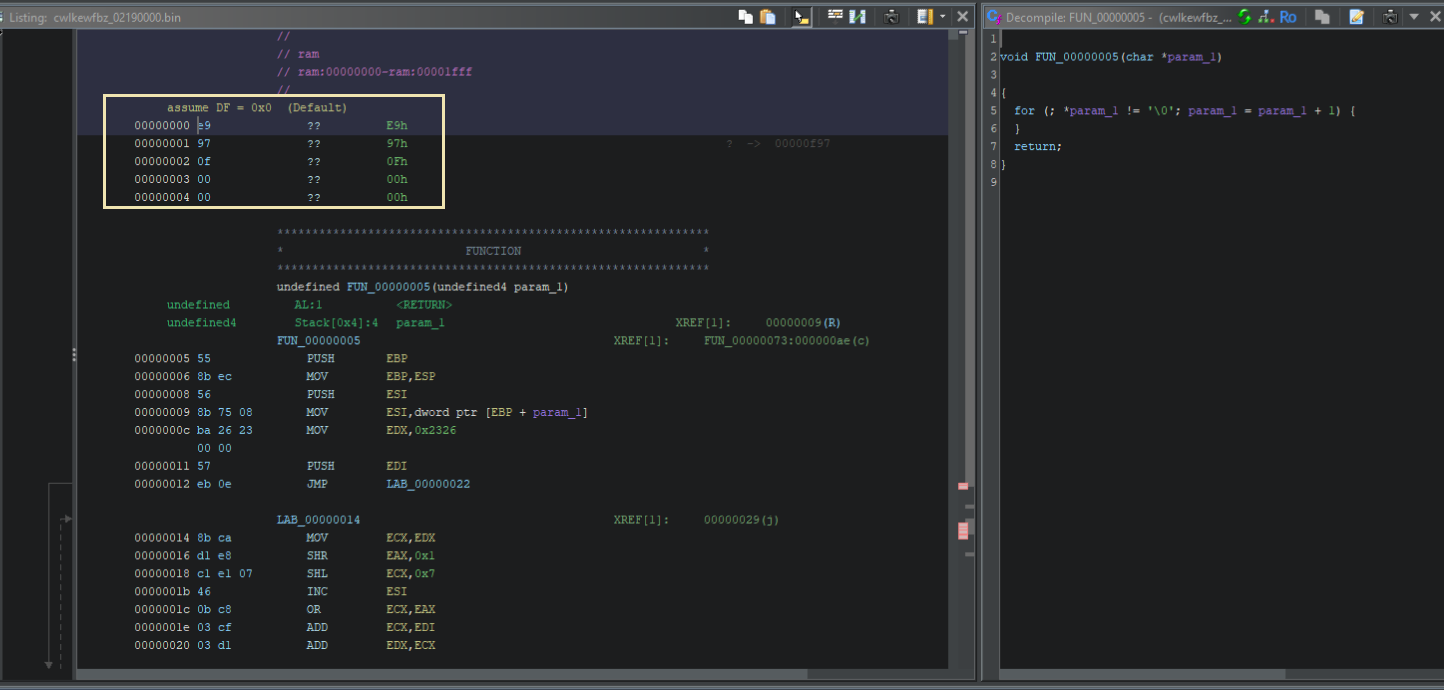Take a Decompile snapshot with camera icon

coord(1390,17)
